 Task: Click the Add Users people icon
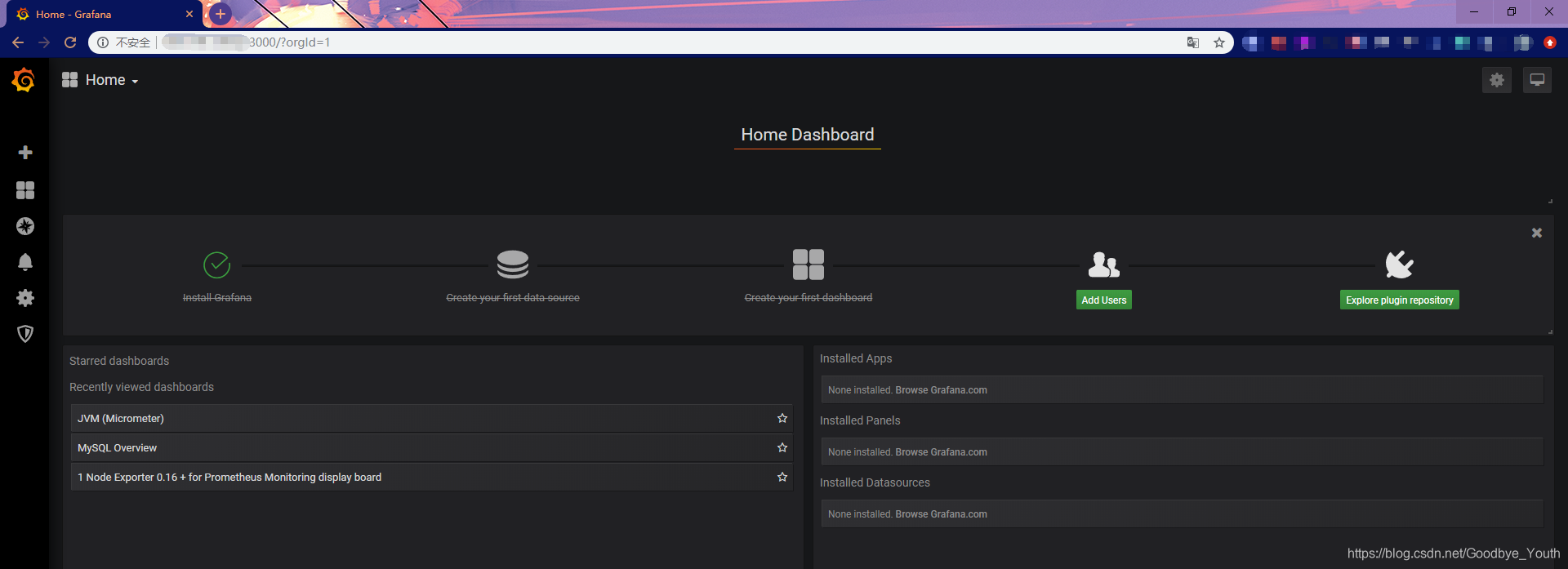pos(1104,264)
